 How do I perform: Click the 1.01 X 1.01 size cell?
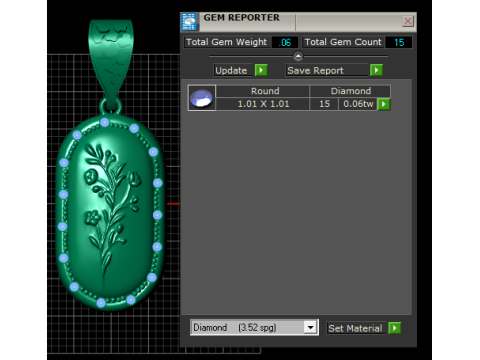[263, 104]
